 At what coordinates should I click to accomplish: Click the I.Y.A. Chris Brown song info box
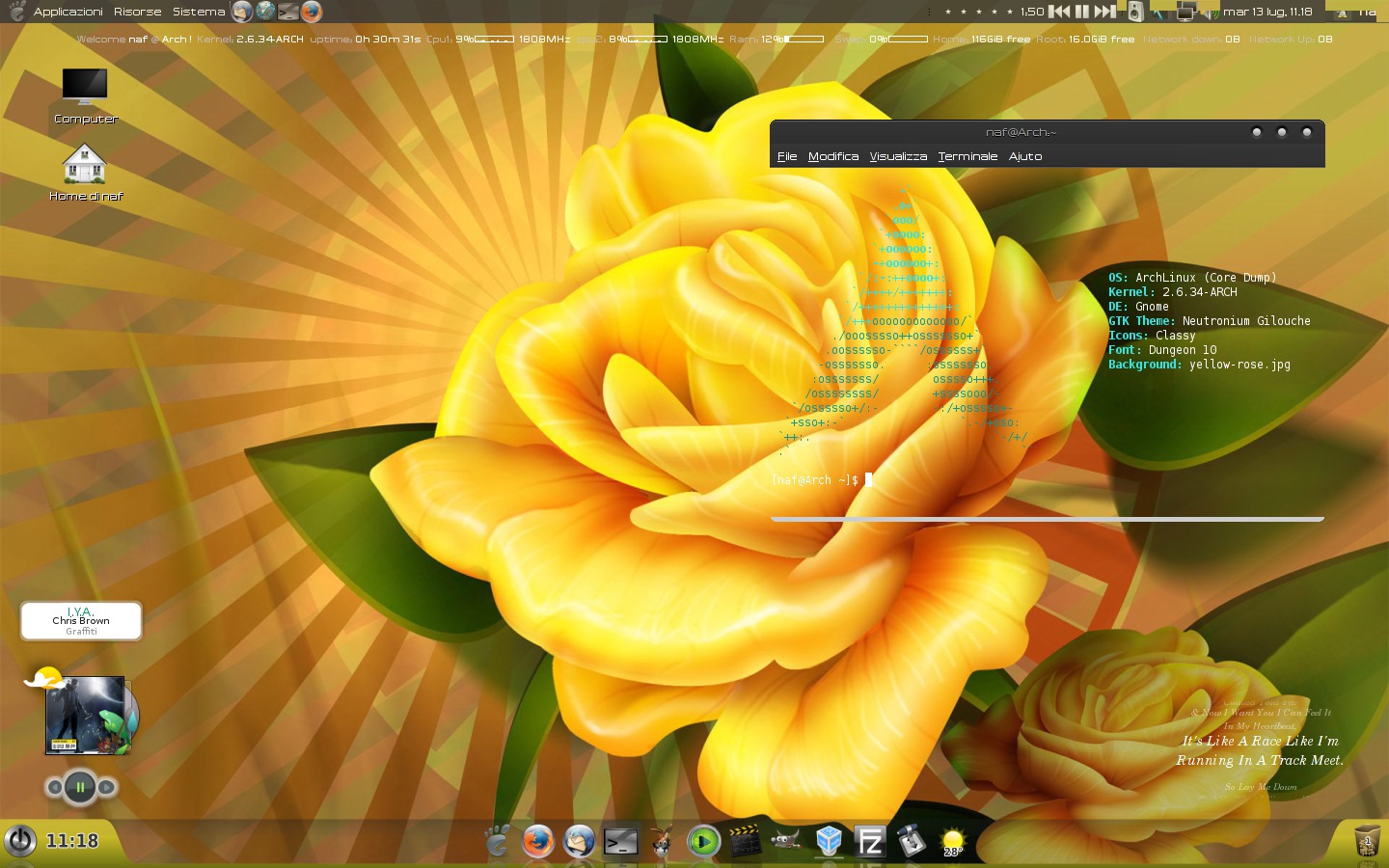[x=81, y=621]
